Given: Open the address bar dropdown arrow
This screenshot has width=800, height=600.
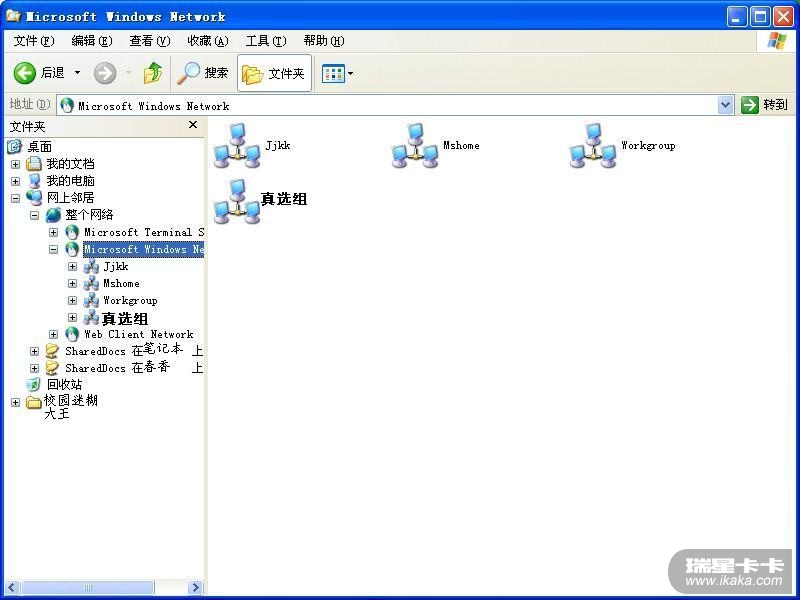Looking at the screenshot, I should tap(725, 106).
